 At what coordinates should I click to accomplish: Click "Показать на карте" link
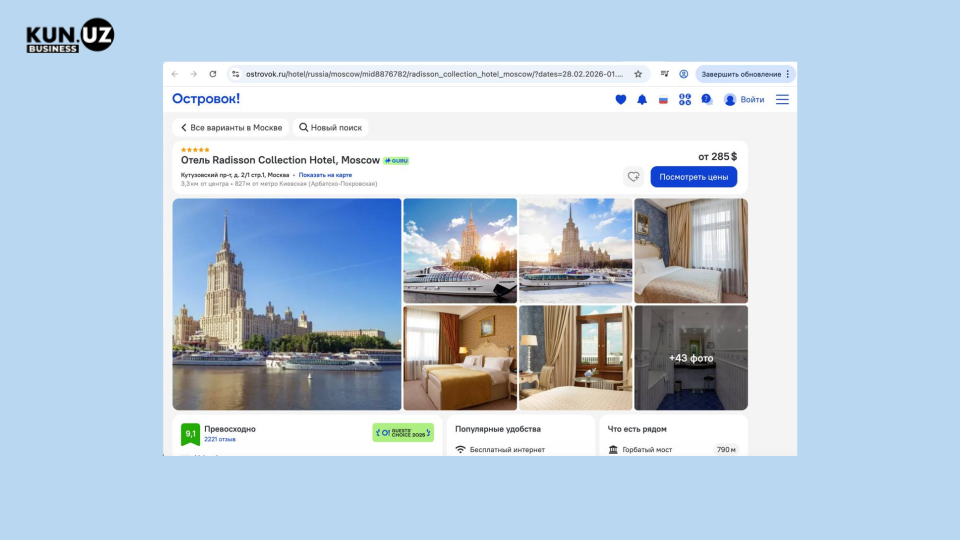coord(325,175)
